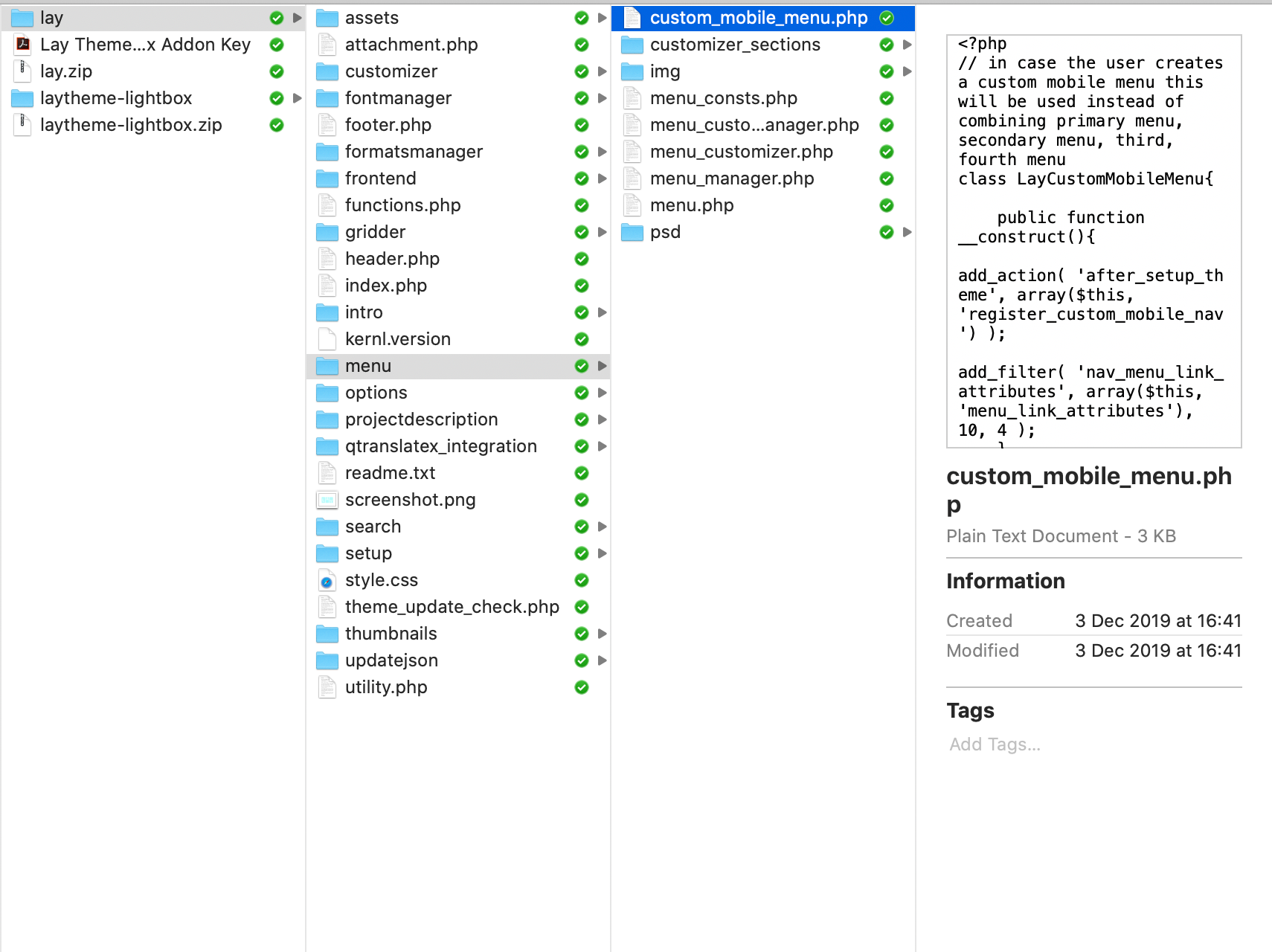Open theme_update_check.php file
Screen dimensions: 1272x952
point(452,607)
